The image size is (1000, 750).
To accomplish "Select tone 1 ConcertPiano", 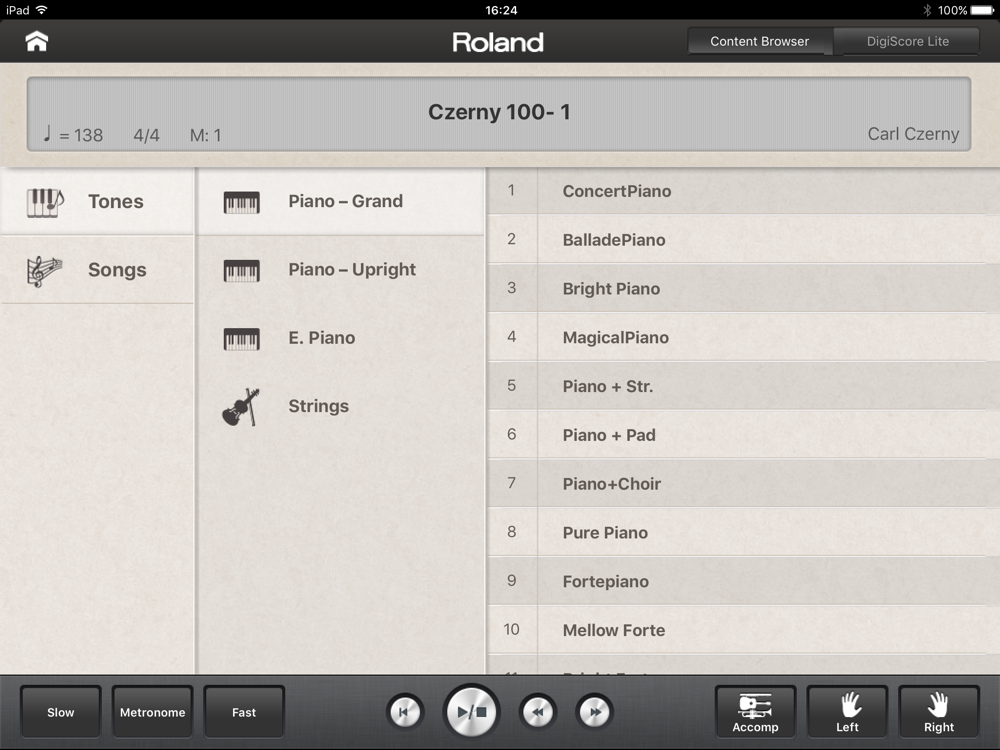I will (x=744, y=191).
